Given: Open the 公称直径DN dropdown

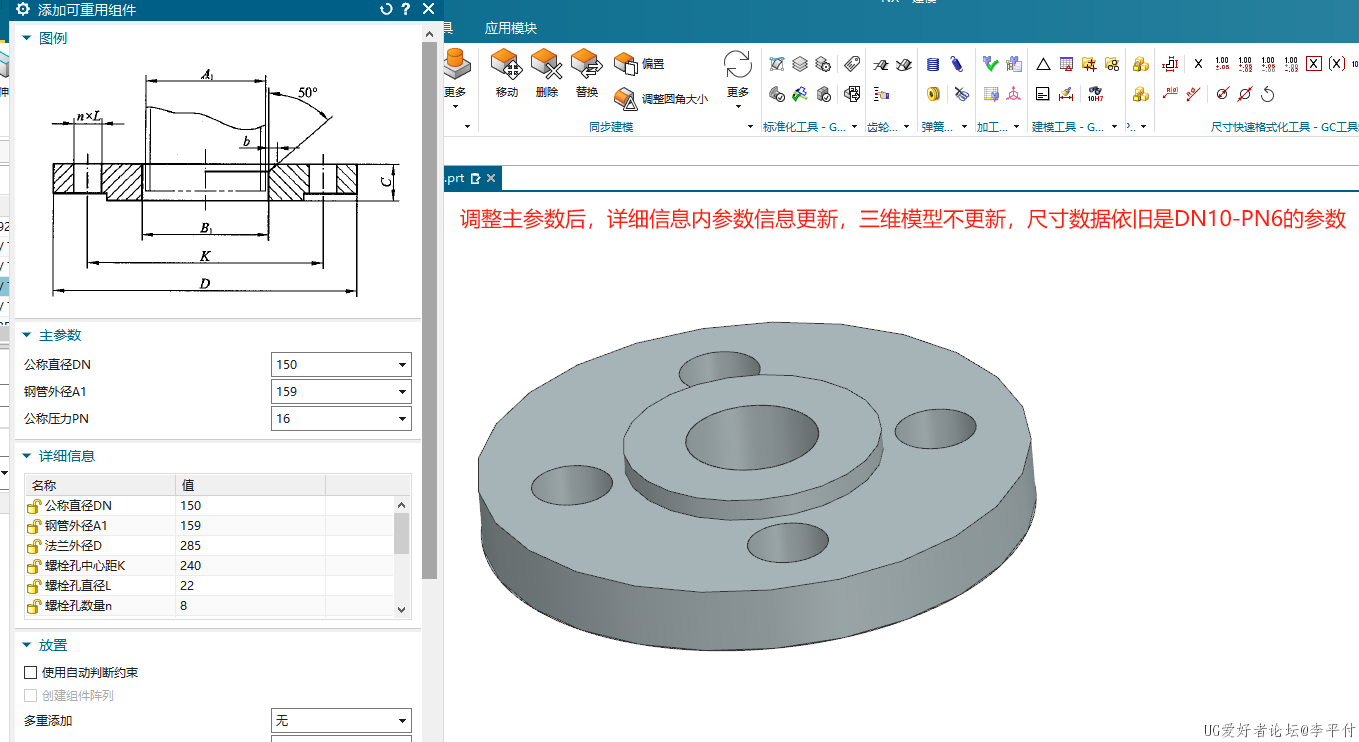Looking at the screenshot, I should tap(341, 365).
